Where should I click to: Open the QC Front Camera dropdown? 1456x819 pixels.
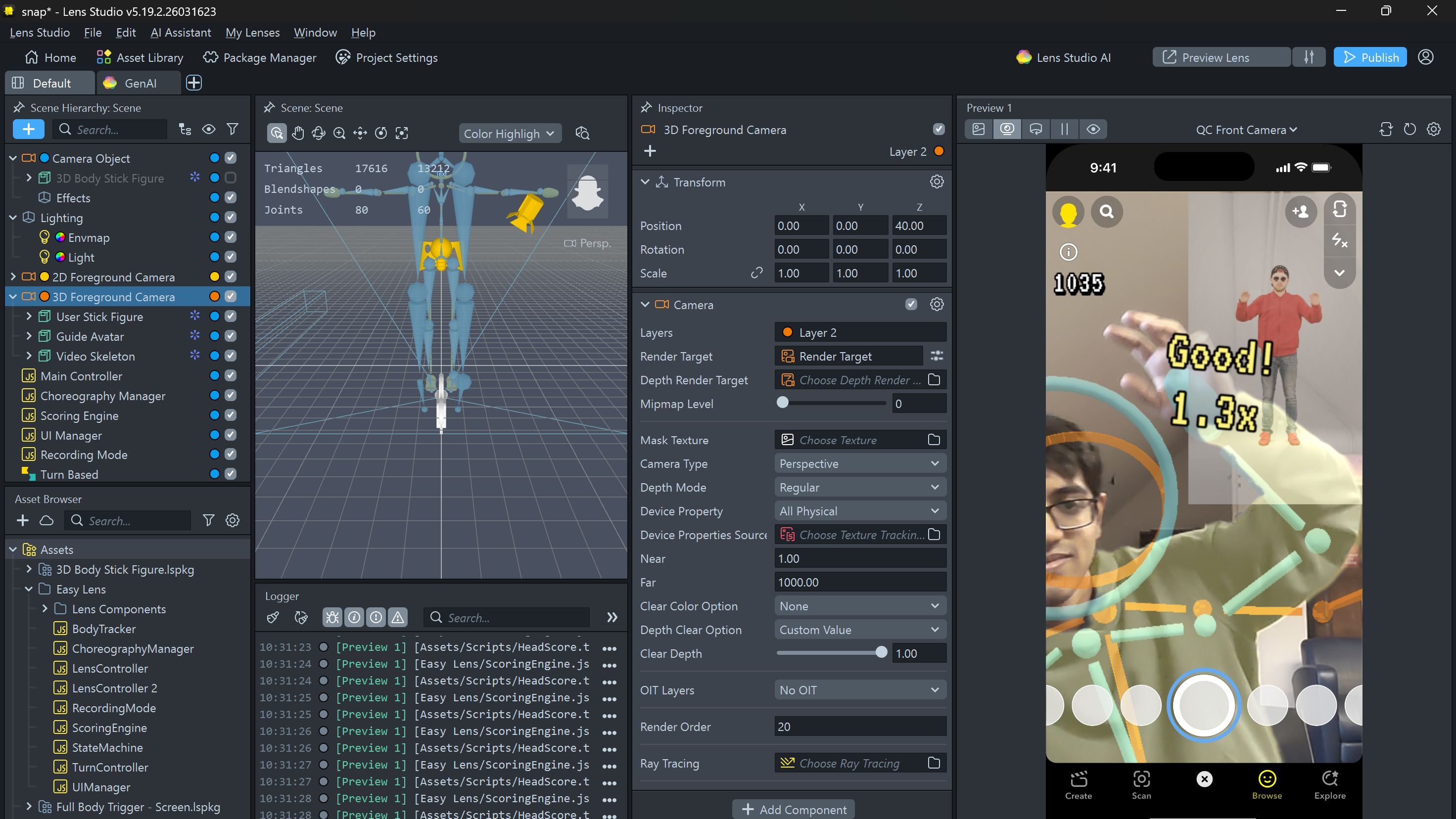(1246, 130)
